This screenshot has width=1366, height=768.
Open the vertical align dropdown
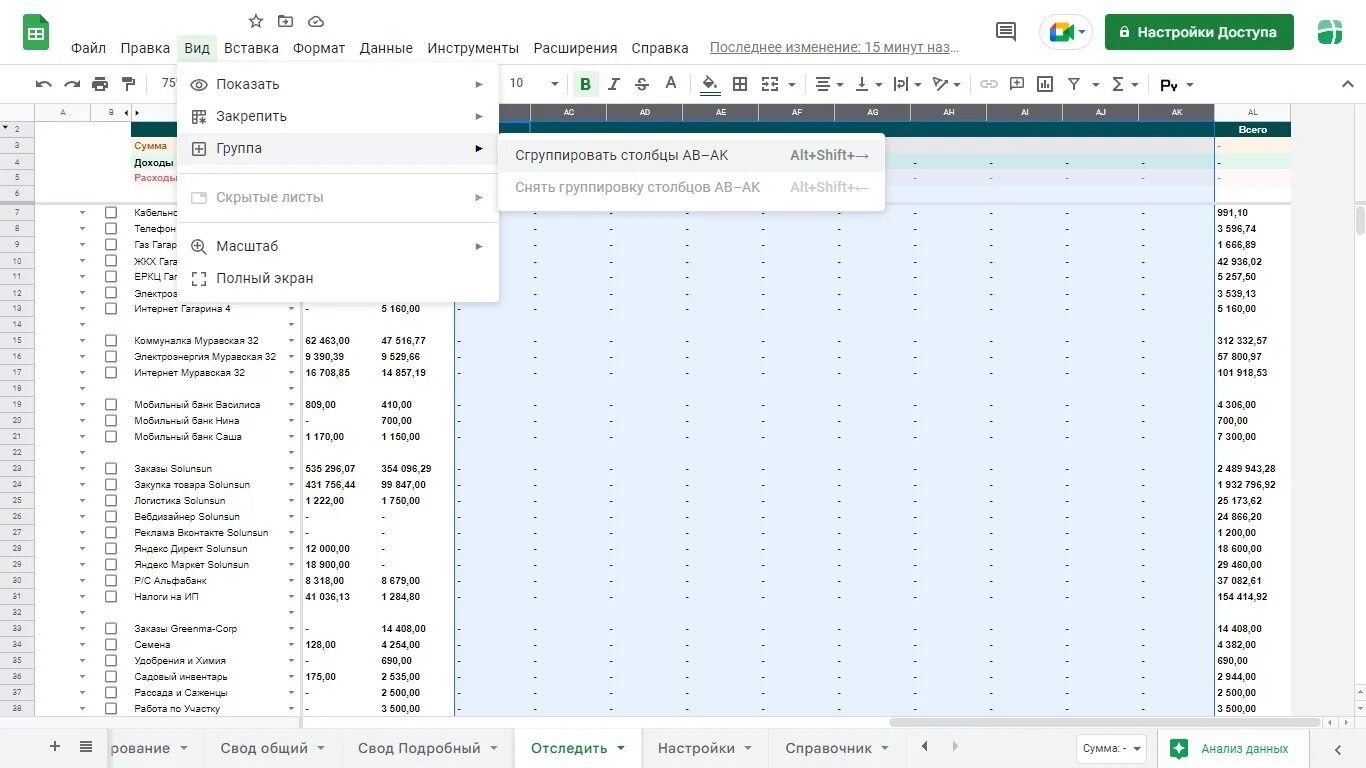[867, 84]
